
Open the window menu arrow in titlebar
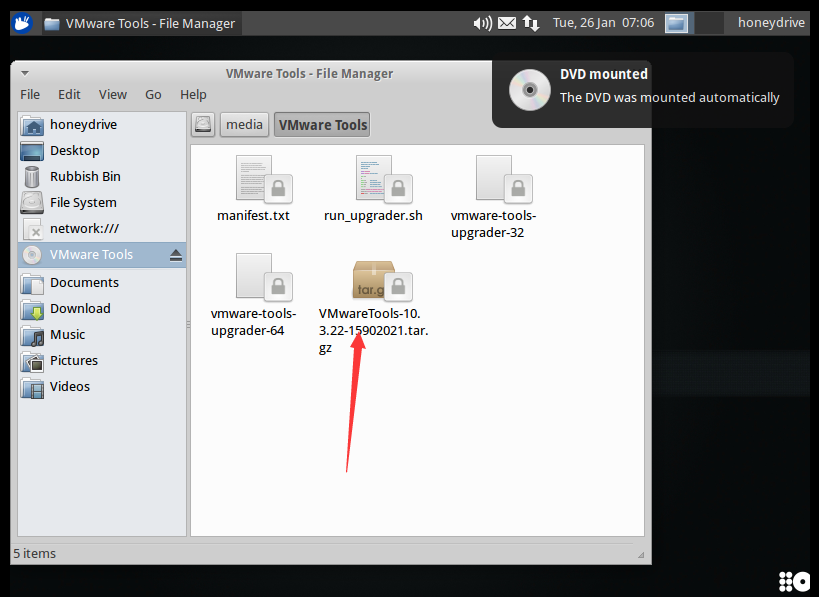click(25, 74)
